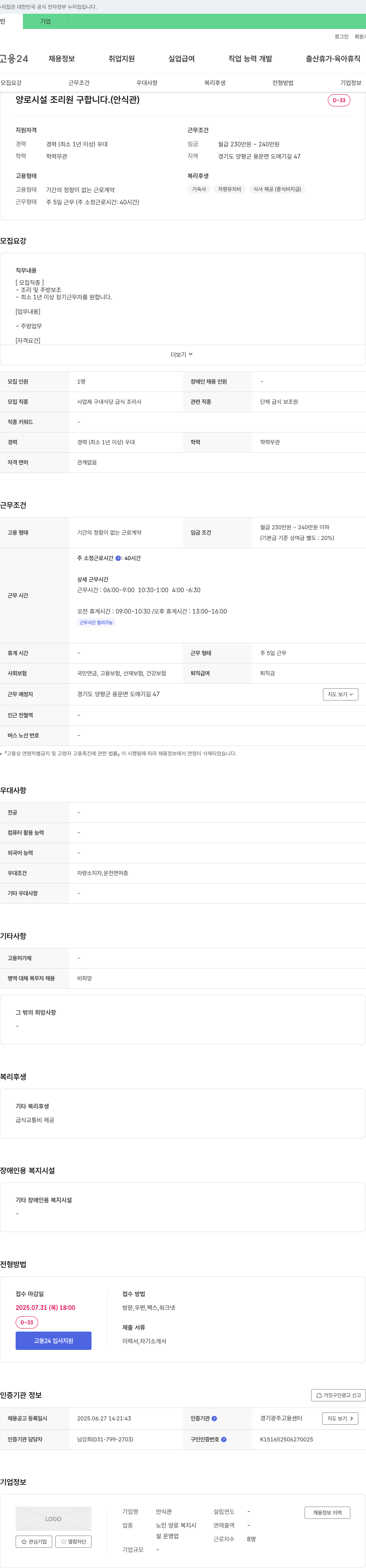Open the 직업 능력 개발 menu
Image resolution: width=366 pixels, height=1568 pixels.
coord(250,59)
